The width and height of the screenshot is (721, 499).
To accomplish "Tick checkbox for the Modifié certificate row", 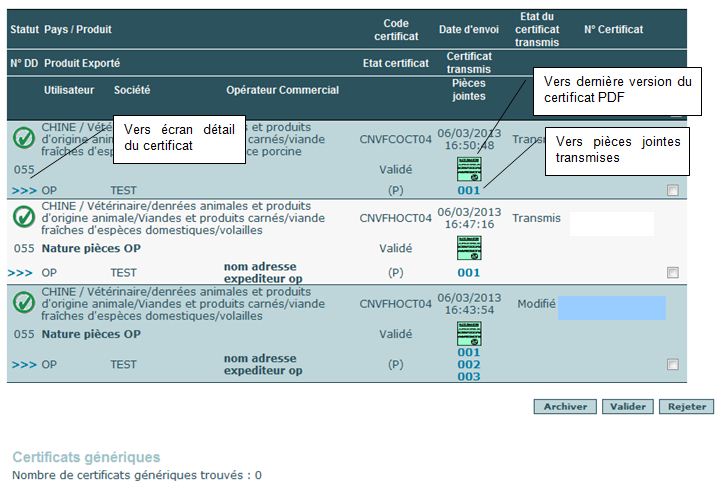I will [673, 365].
